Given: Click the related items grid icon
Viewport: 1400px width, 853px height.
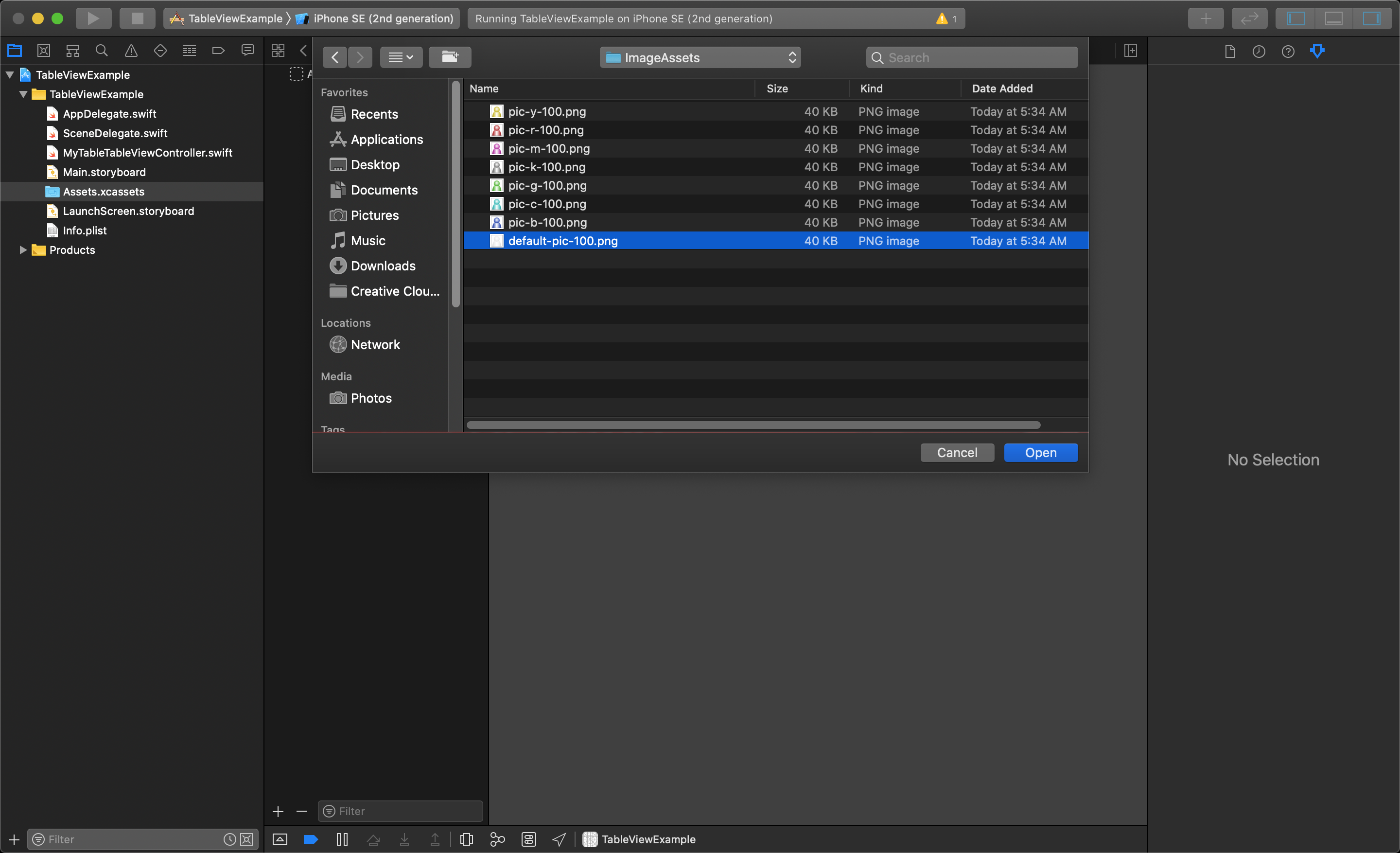Looking at the screenshot, I should click(278, 51).
